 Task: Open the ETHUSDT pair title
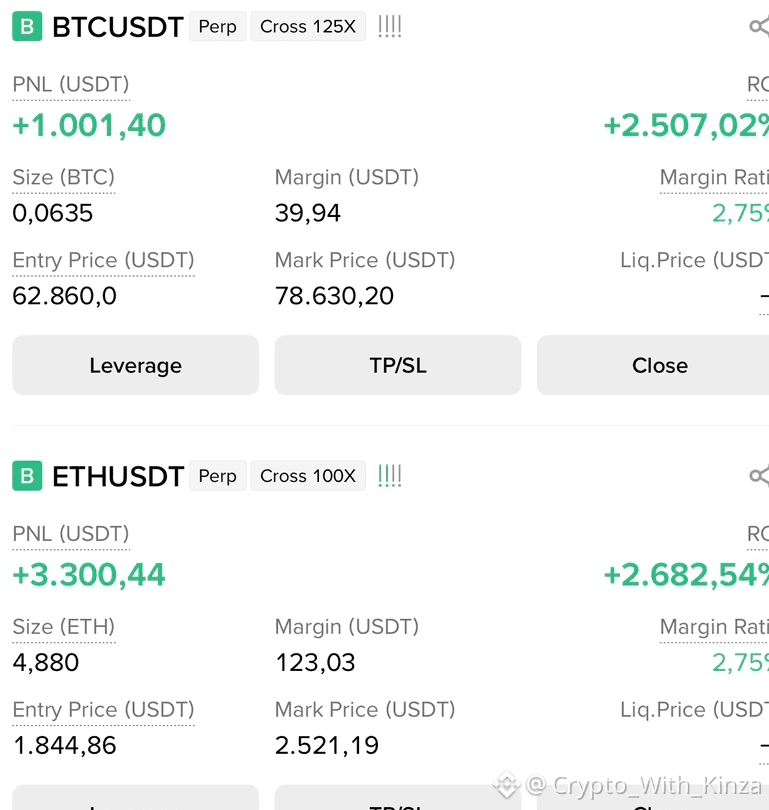click(x=118, y=476)
